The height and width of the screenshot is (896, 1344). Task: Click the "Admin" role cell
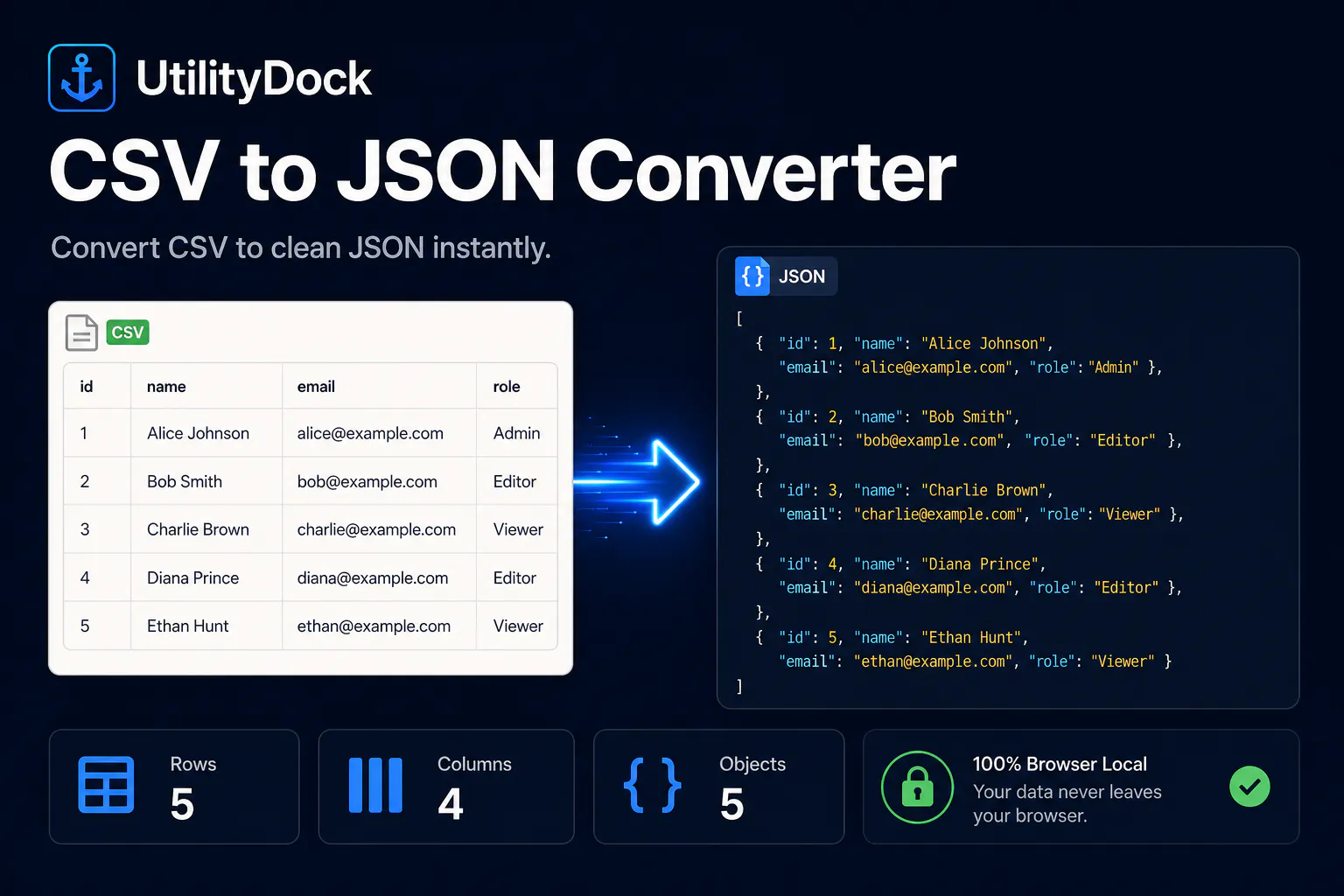click(516, 433)
